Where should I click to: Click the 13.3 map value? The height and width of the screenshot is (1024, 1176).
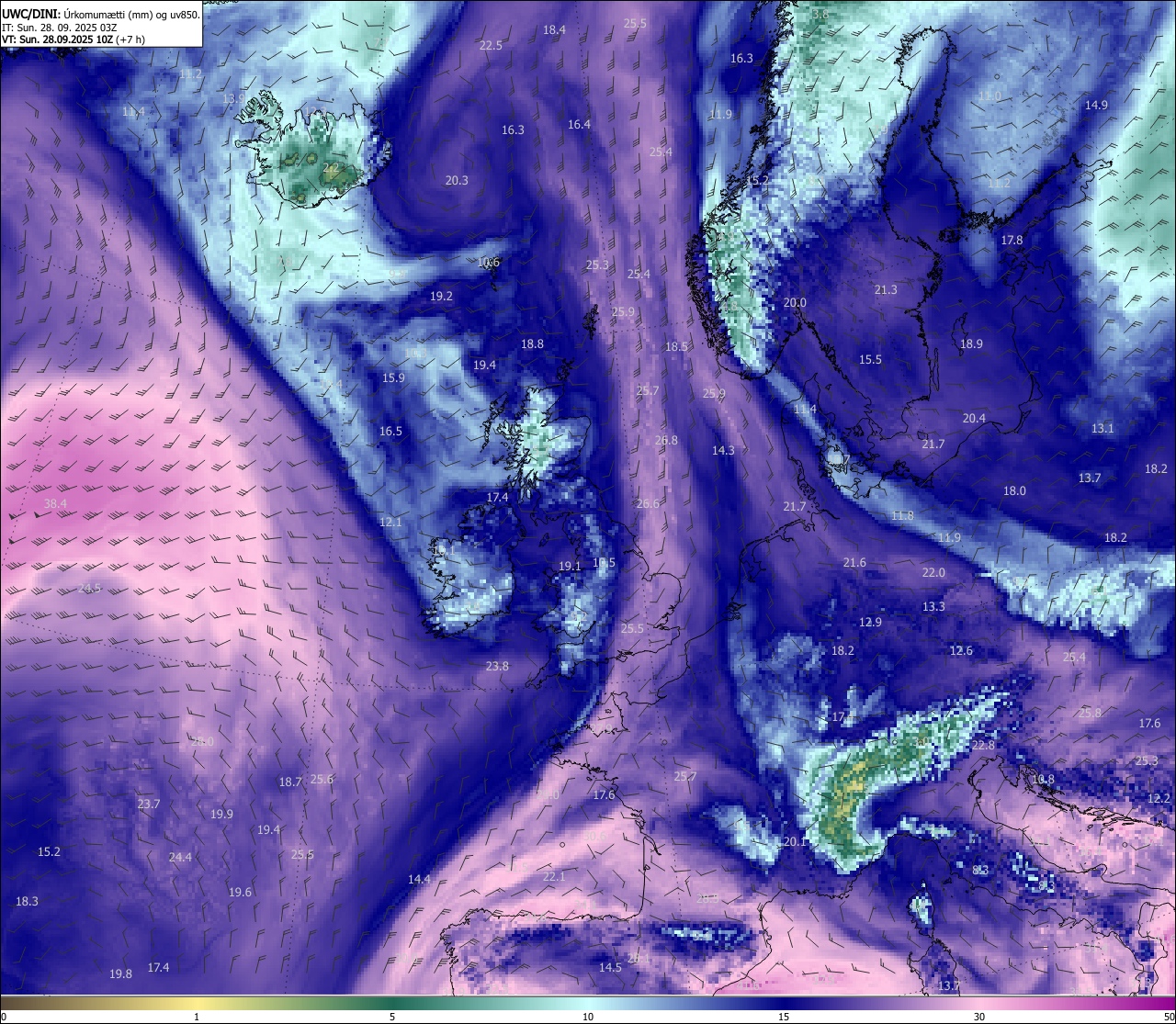tap(933, 607)
